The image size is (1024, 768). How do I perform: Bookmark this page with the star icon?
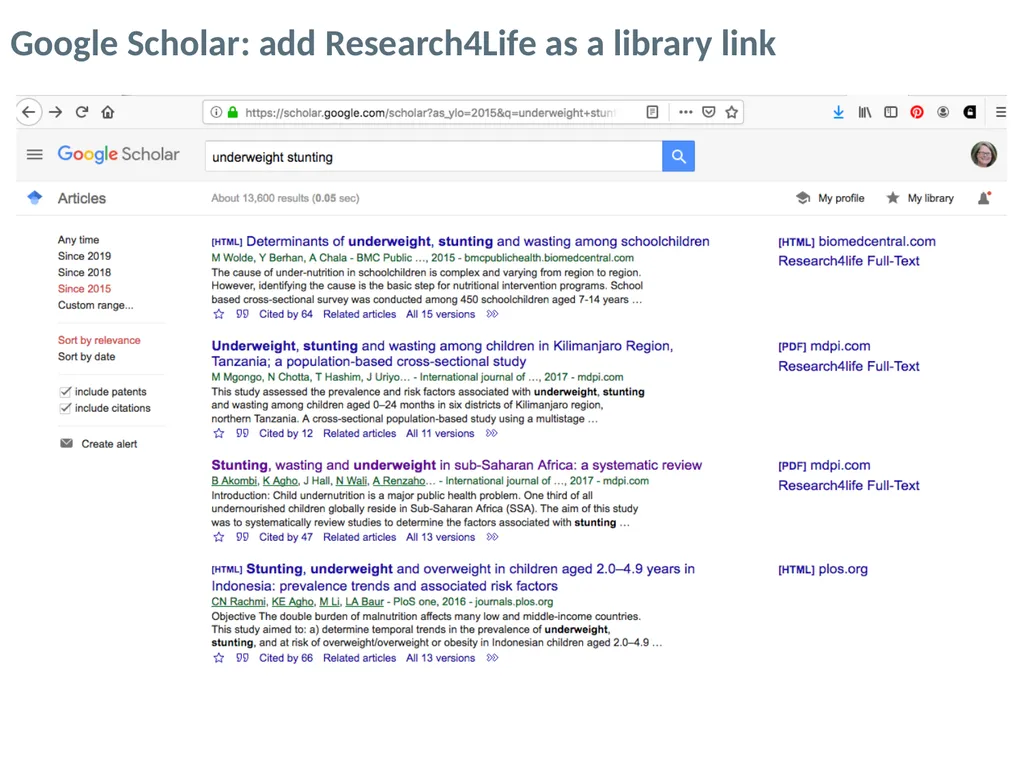click(x=731, y=112)
